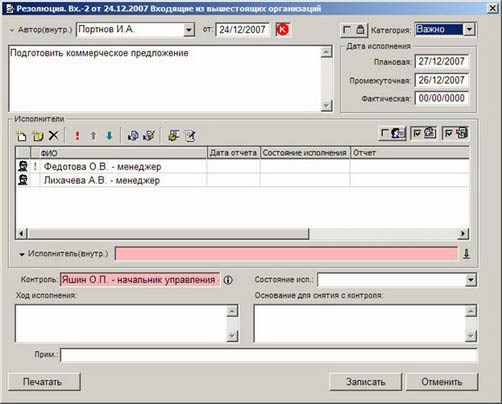
Task: Click the executors list horizontal scrollbar
Action: tap(242, 234)
